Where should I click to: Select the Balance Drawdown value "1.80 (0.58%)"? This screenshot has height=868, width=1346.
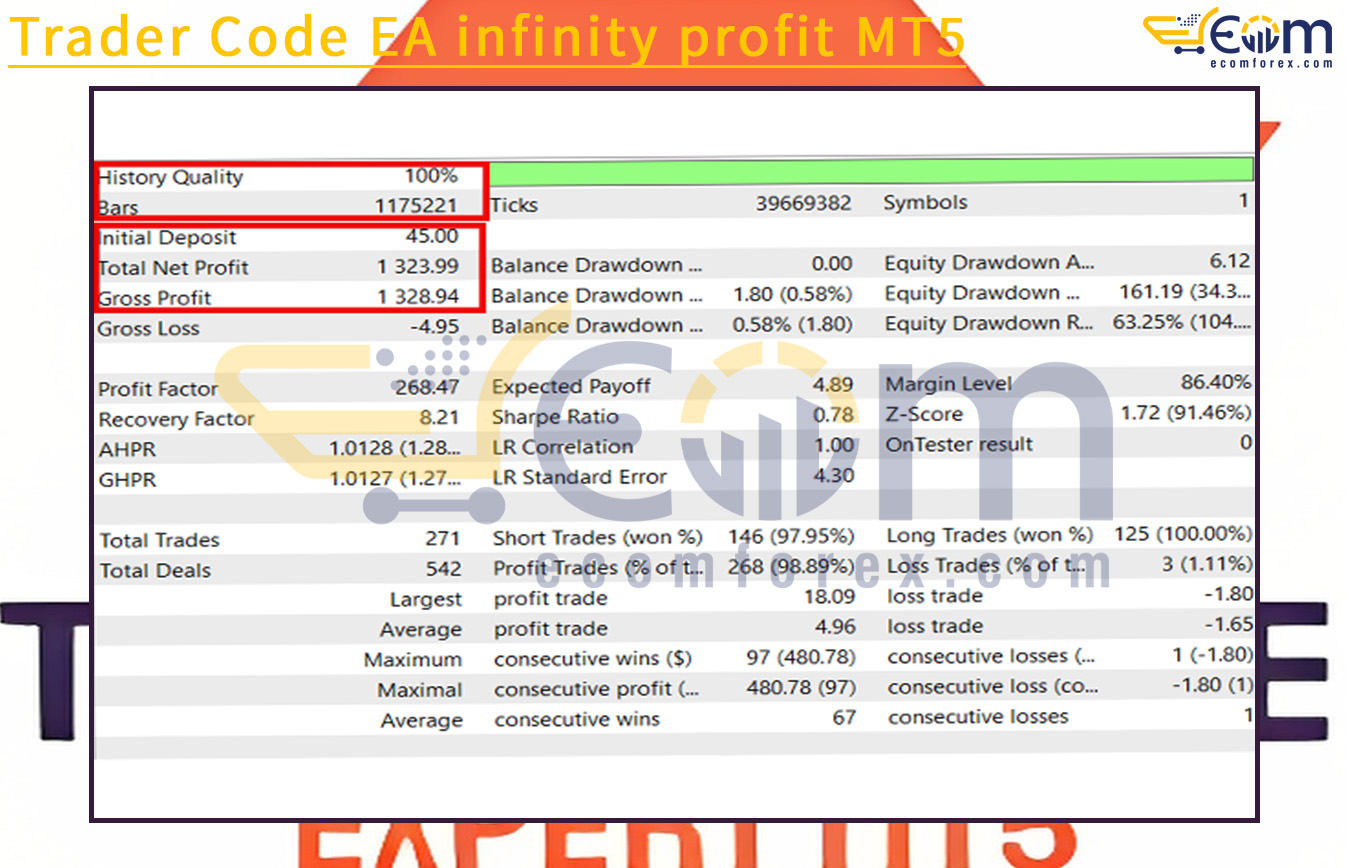[792, 294]
